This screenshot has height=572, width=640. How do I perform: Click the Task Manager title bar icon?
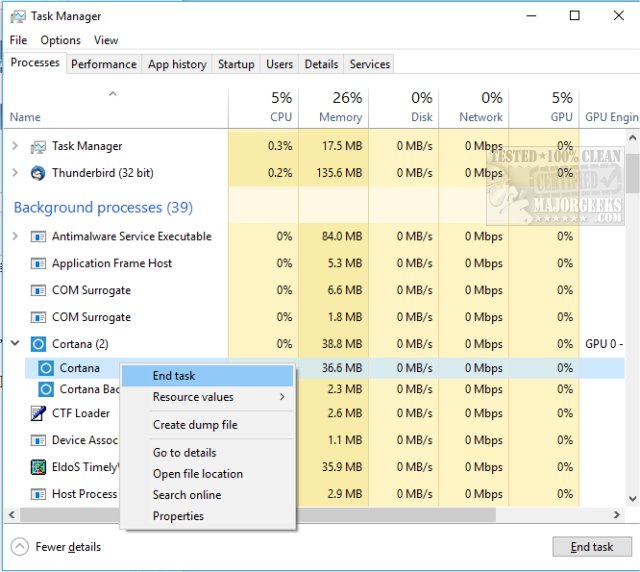tap(18, 16)
